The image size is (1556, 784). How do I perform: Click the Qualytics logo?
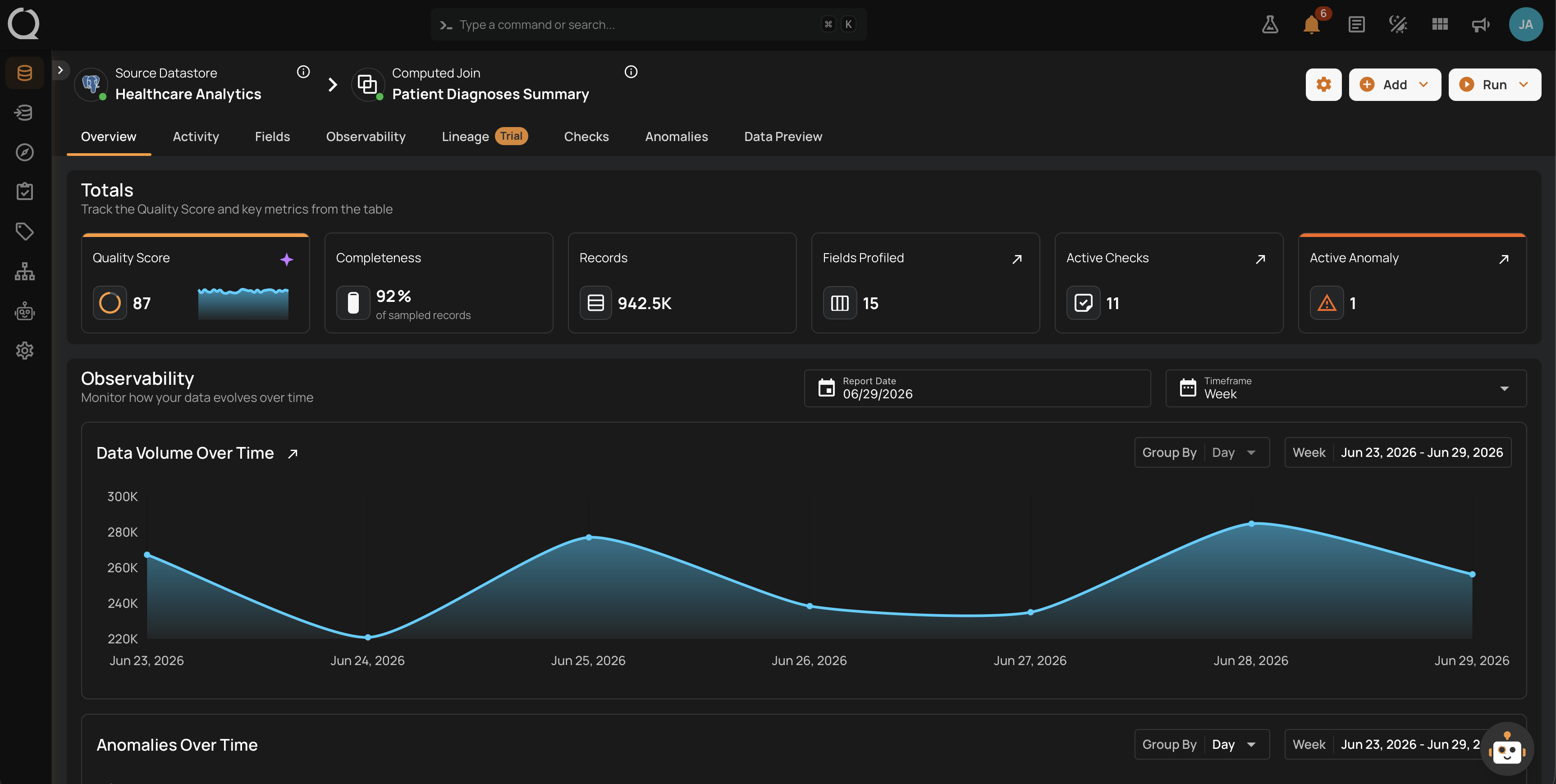coord(23,23)
